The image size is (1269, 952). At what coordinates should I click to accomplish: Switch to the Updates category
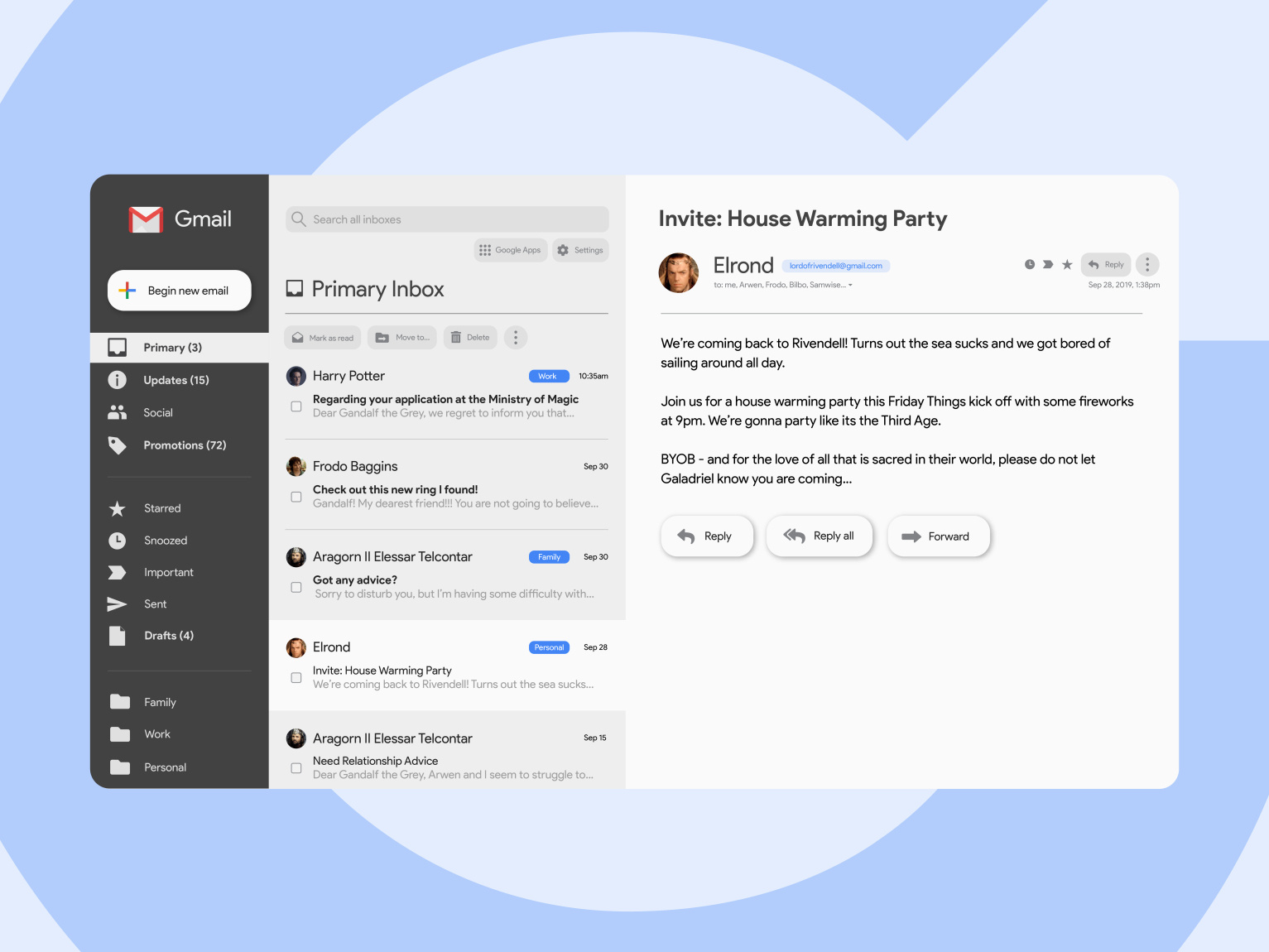[x=175, y=380]
